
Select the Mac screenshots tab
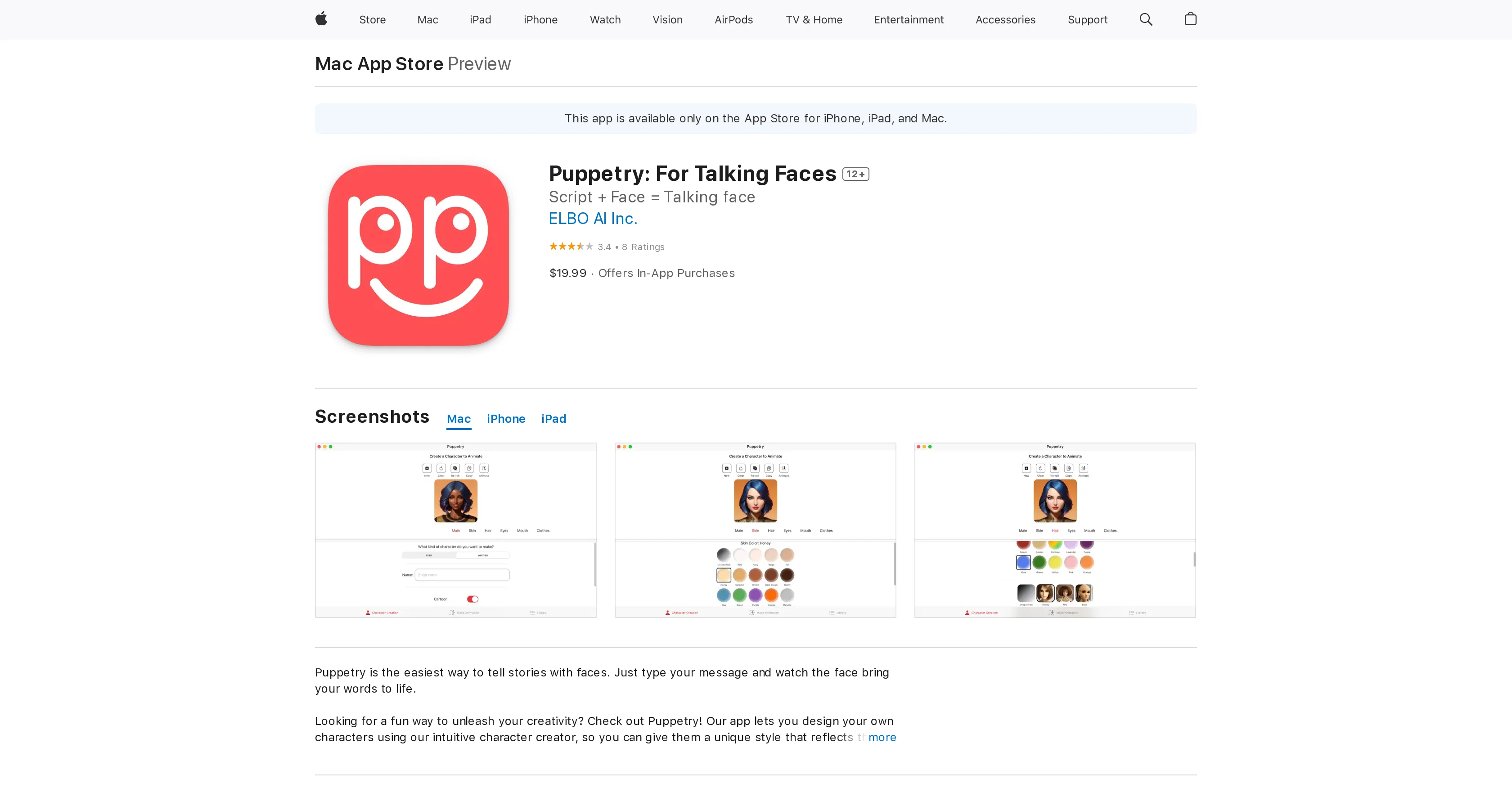coord(459,419)
